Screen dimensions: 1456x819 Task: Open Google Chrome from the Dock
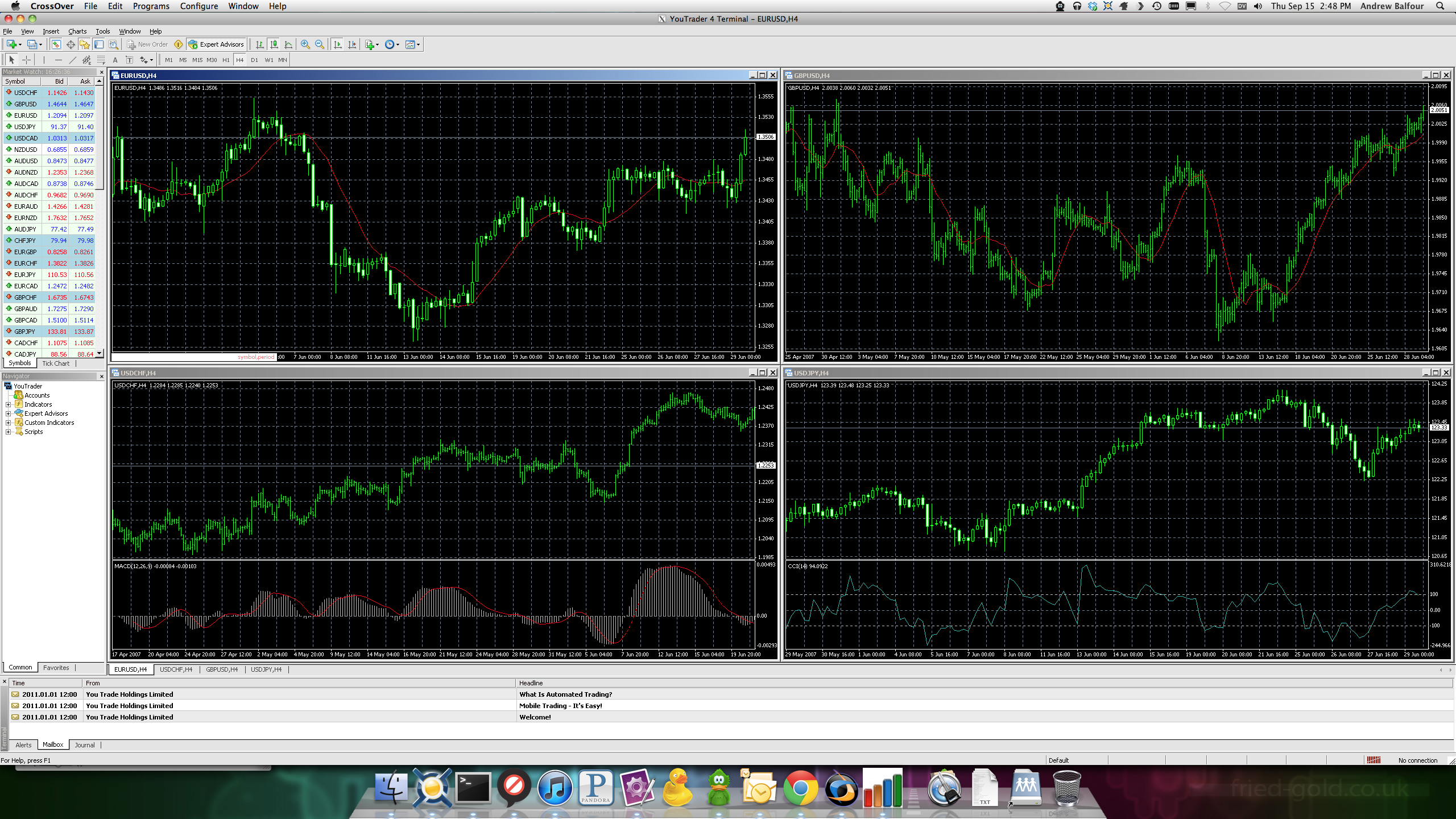pos(800,789)
